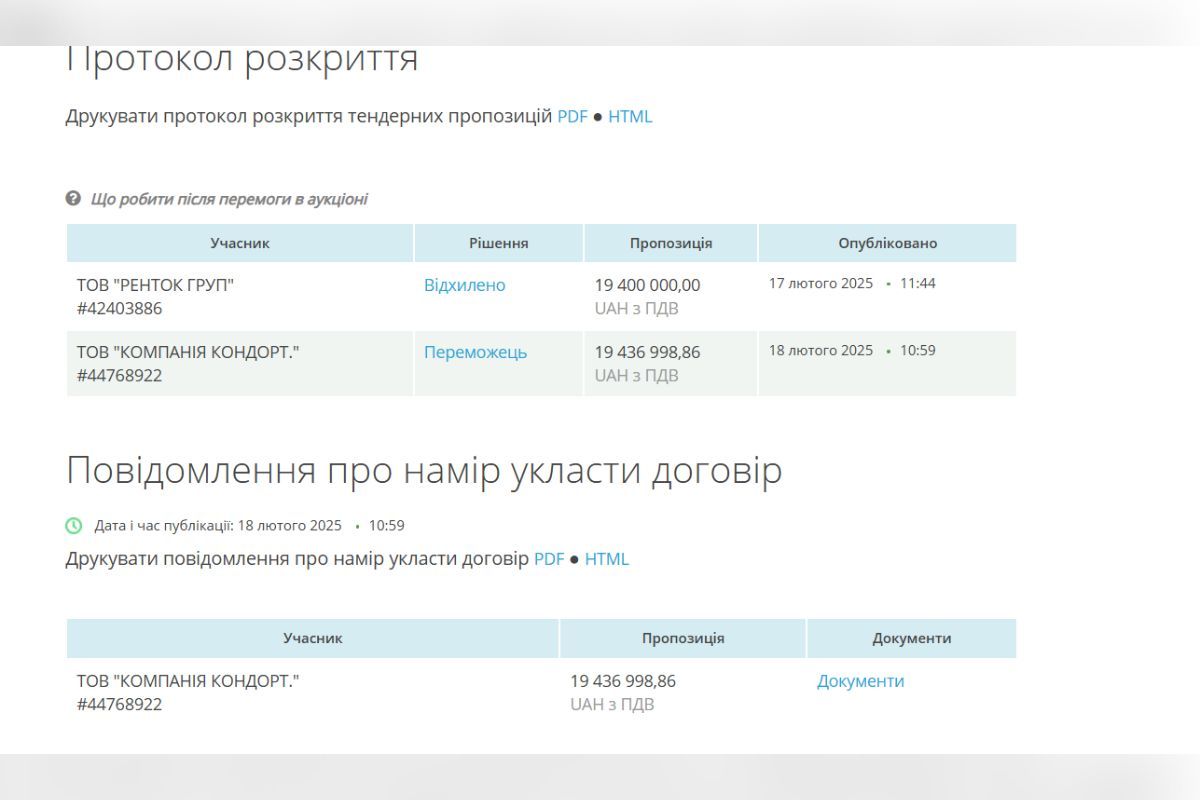Open the protocol PDF version
The width and height of the screenshot is (1200, 800).
tap(572, 116)
